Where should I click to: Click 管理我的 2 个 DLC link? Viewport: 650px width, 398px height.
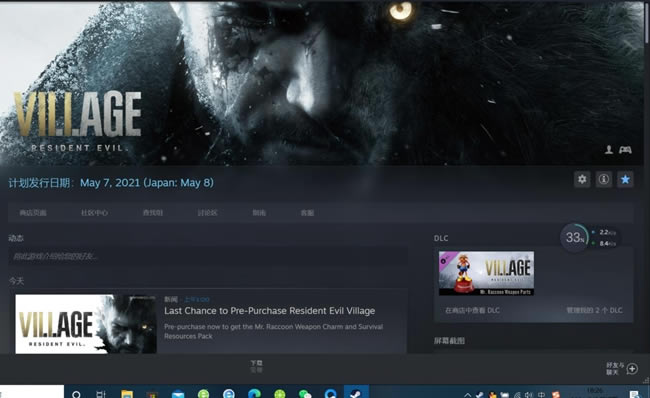pyautogui.click(x=594, y=310)
